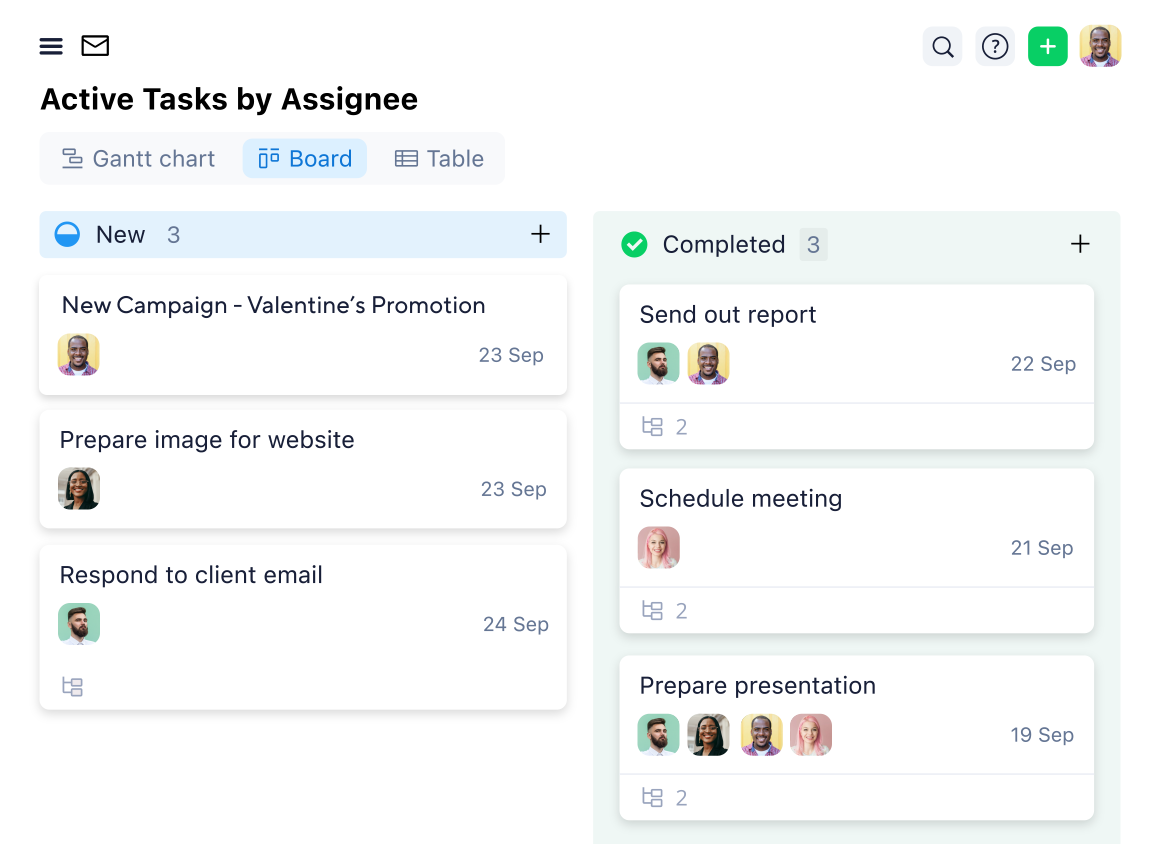Select the Board view tab
This screenshot has width=1160, height=844.
coord(305,158)
